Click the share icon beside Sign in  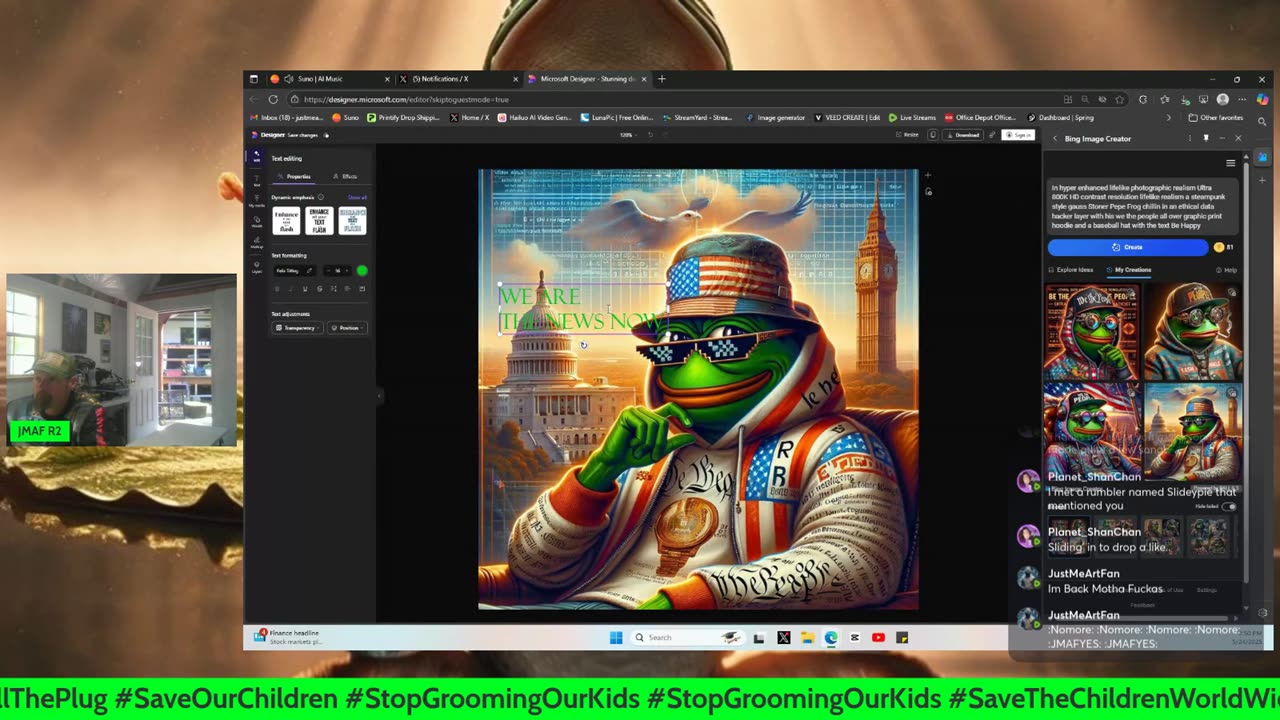992,135
